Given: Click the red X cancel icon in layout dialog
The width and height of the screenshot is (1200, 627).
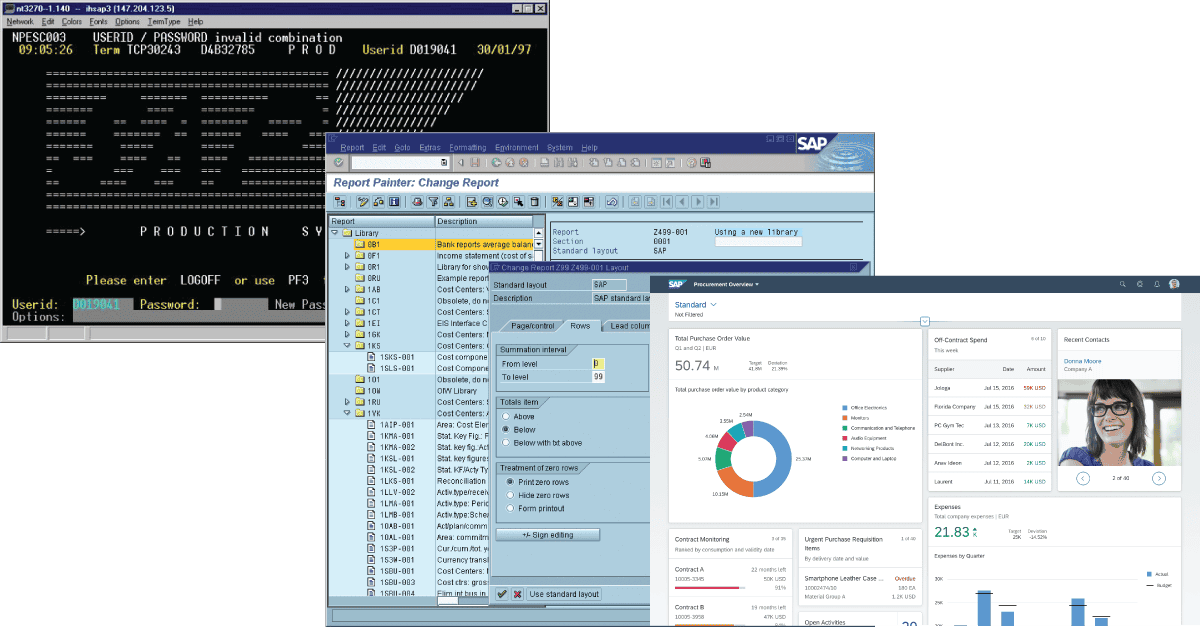Looking at the screenshot, I should click(517, 594).
